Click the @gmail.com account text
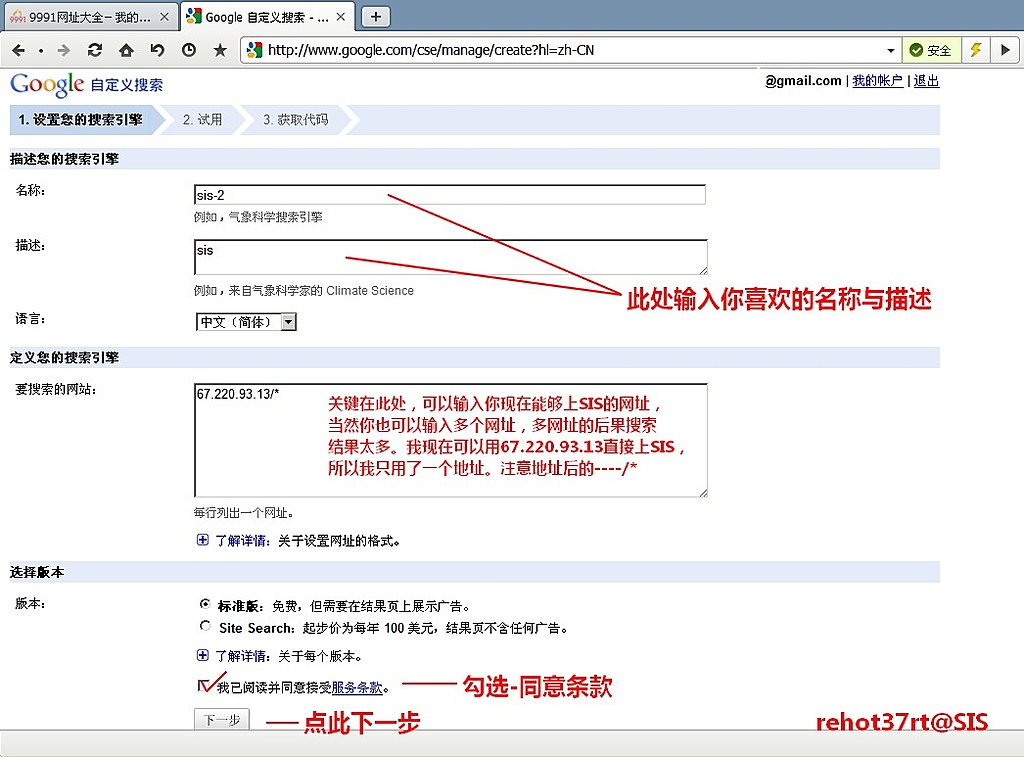The image size is (1024, 757). click(x=803, y=80)
